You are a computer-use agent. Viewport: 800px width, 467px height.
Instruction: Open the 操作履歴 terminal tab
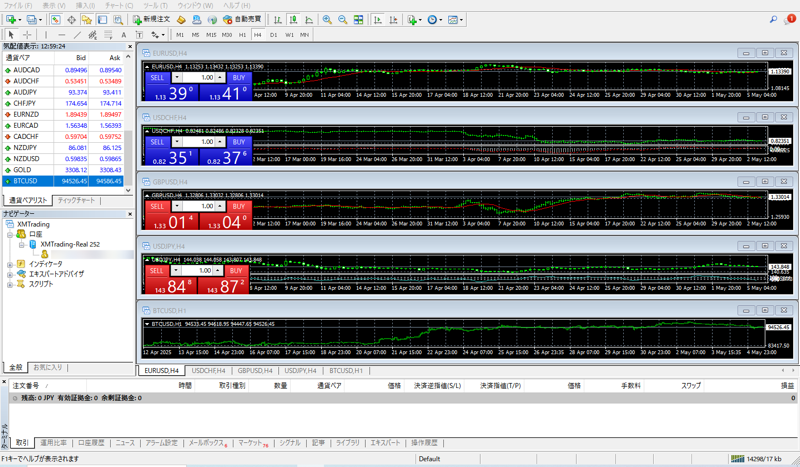pyautogui.click(x=424, y=443)
